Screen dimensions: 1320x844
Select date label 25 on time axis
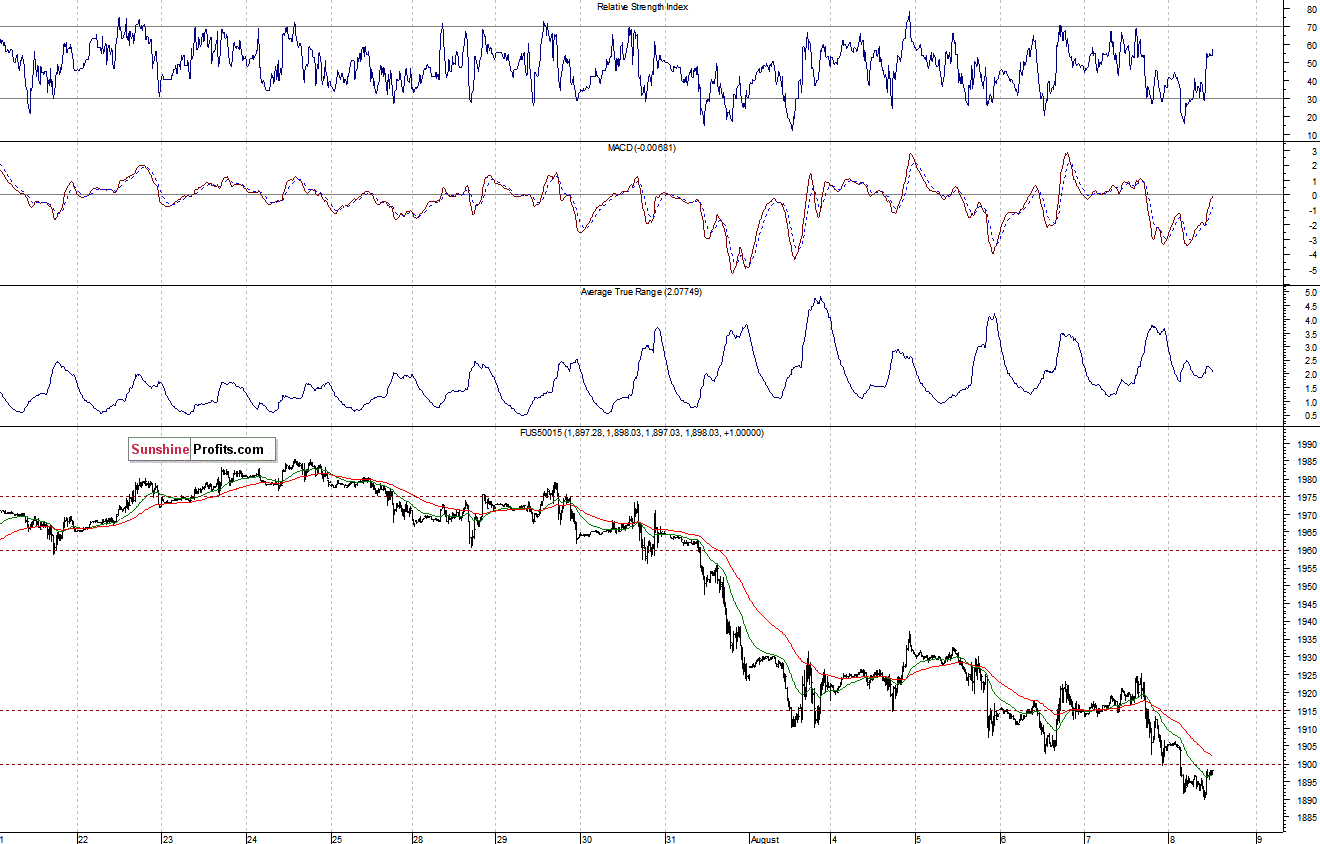point(337,839)
